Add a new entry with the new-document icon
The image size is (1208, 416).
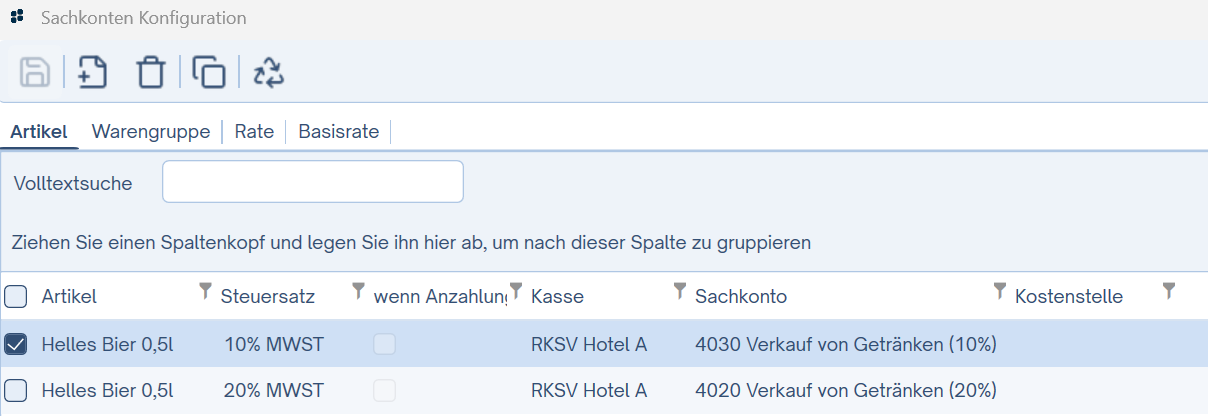tap(93, 72)
